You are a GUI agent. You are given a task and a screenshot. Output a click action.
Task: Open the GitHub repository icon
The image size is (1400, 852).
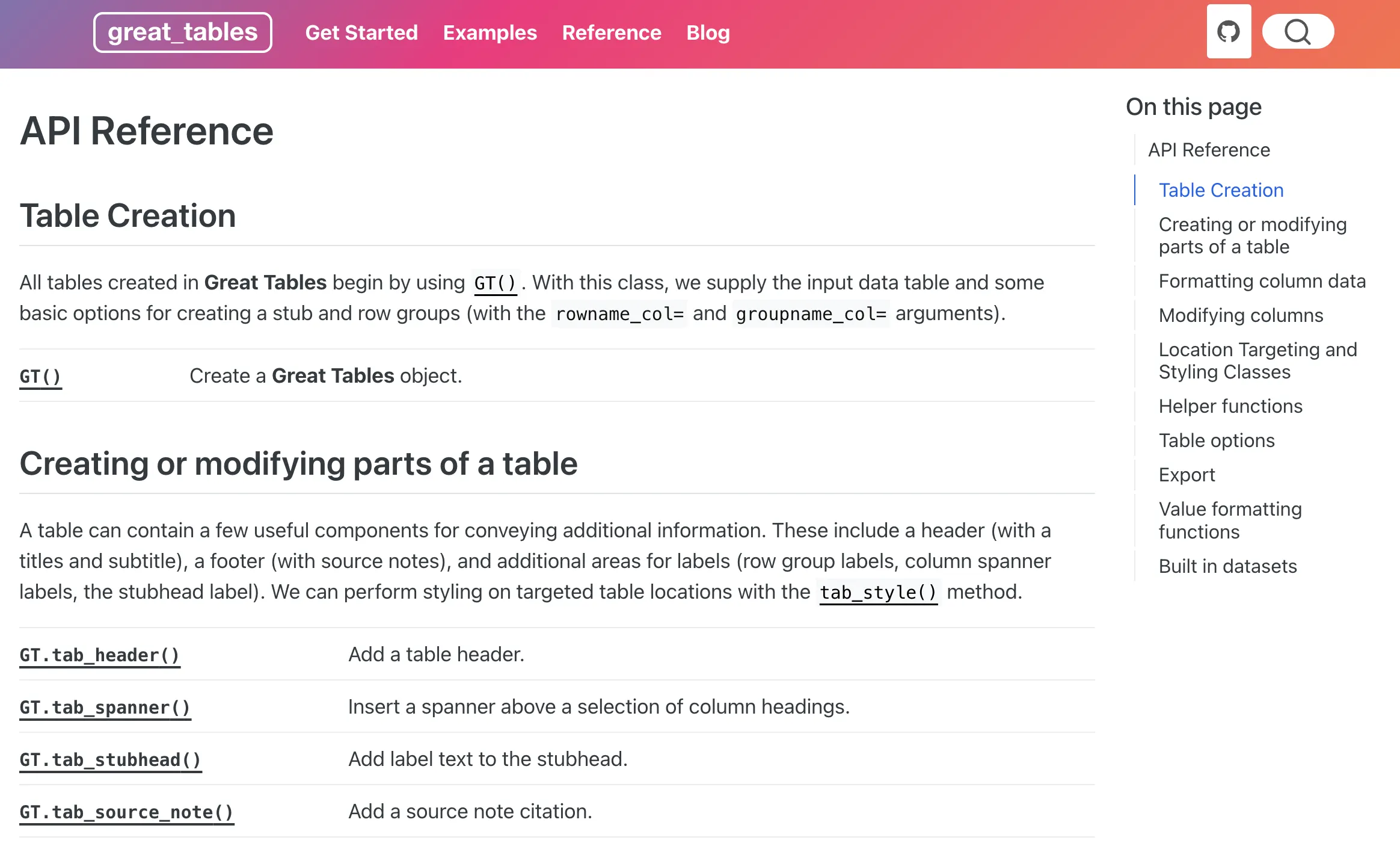pyautogui.click(x=1229, y=32)
